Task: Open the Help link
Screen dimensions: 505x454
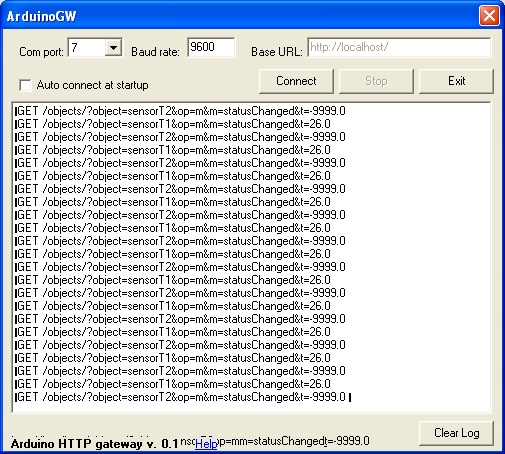Action: (x=206, y=444)
